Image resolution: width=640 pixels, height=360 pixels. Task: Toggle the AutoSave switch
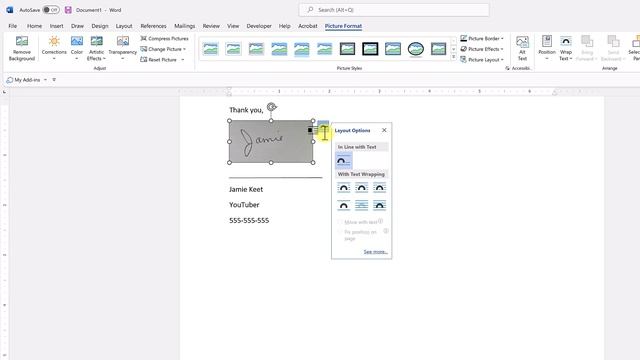pyautogui.click(x=51, y=10)
